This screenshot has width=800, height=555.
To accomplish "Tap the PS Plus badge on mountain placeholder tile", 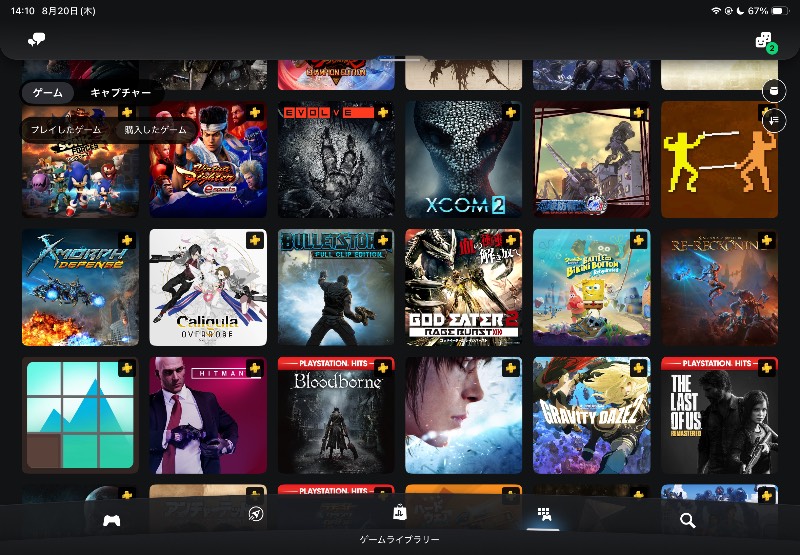I will click(x=127, y=368).
